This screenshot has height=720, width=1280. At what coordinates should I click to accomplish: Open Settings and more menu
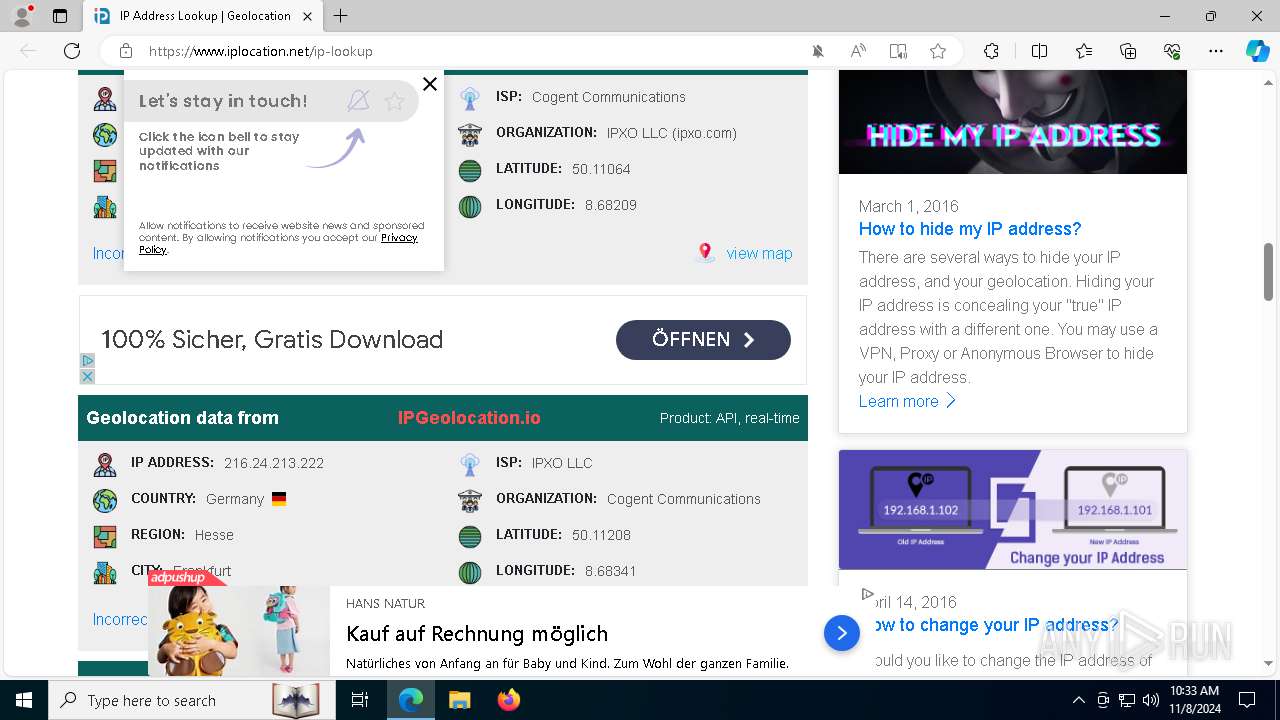pos(1216,51)
